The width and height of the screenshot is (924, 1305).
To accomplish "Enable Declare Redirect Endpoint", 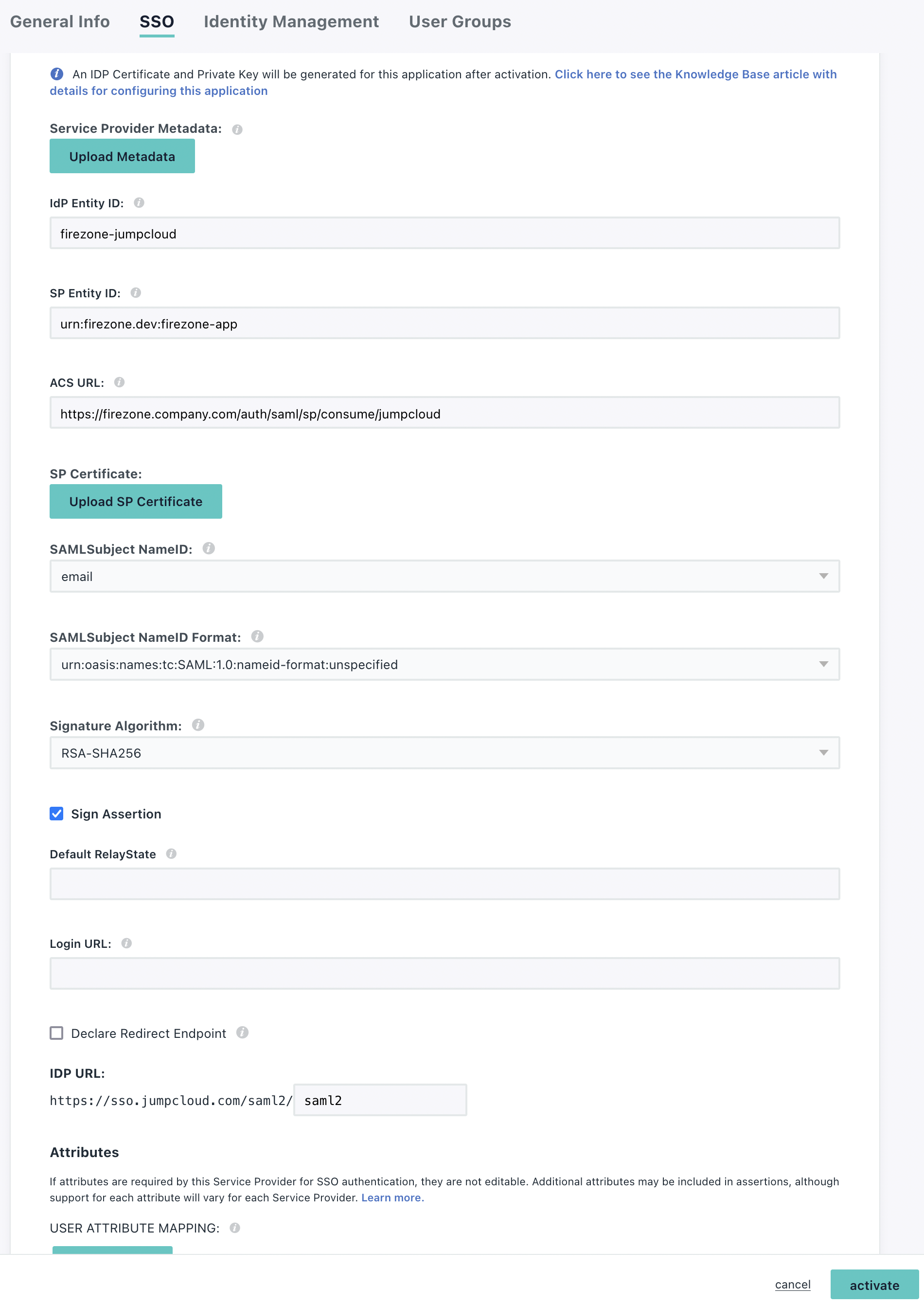I will (56, 1033).
